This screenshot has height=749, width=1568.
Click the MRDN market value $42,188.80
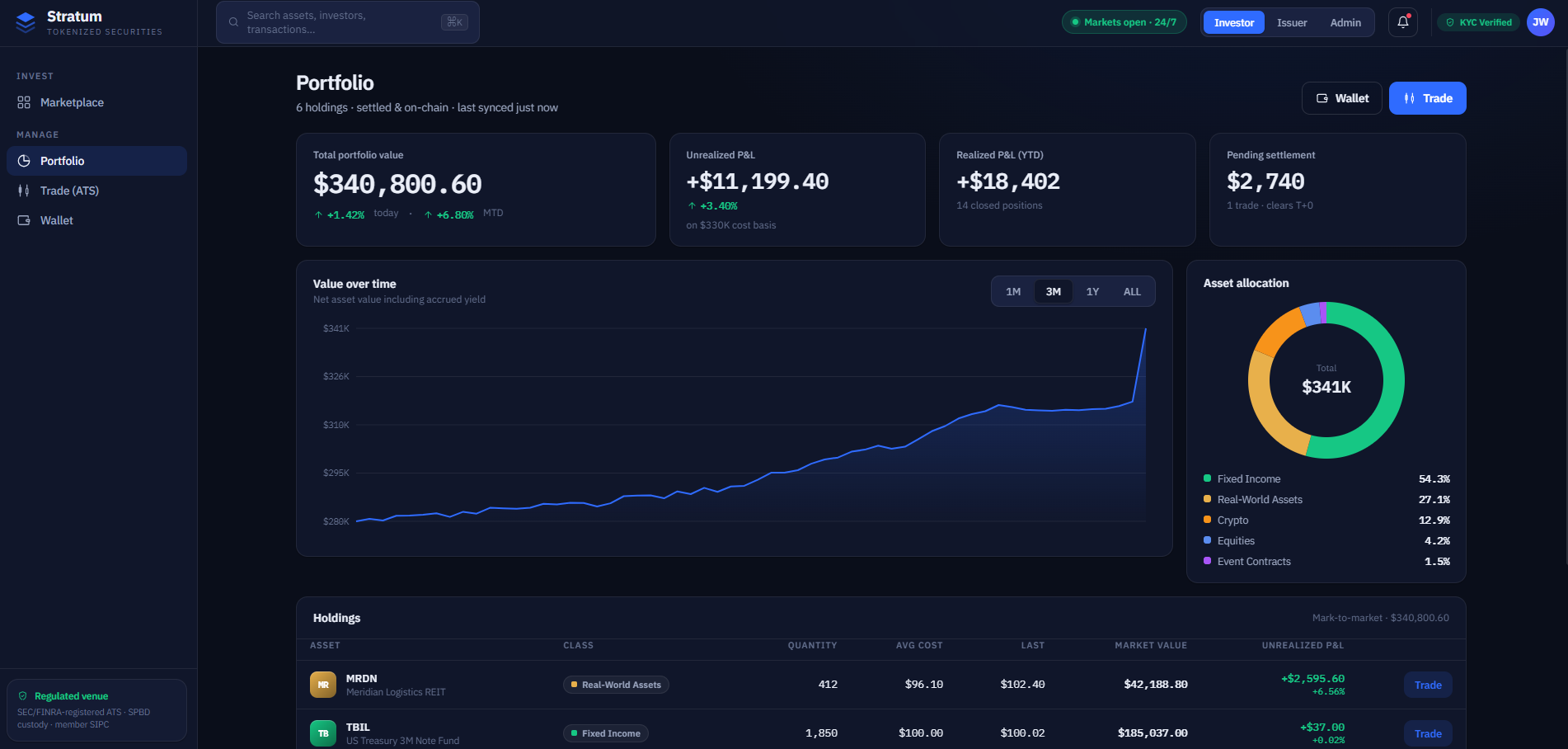(x=1156, y=685)
